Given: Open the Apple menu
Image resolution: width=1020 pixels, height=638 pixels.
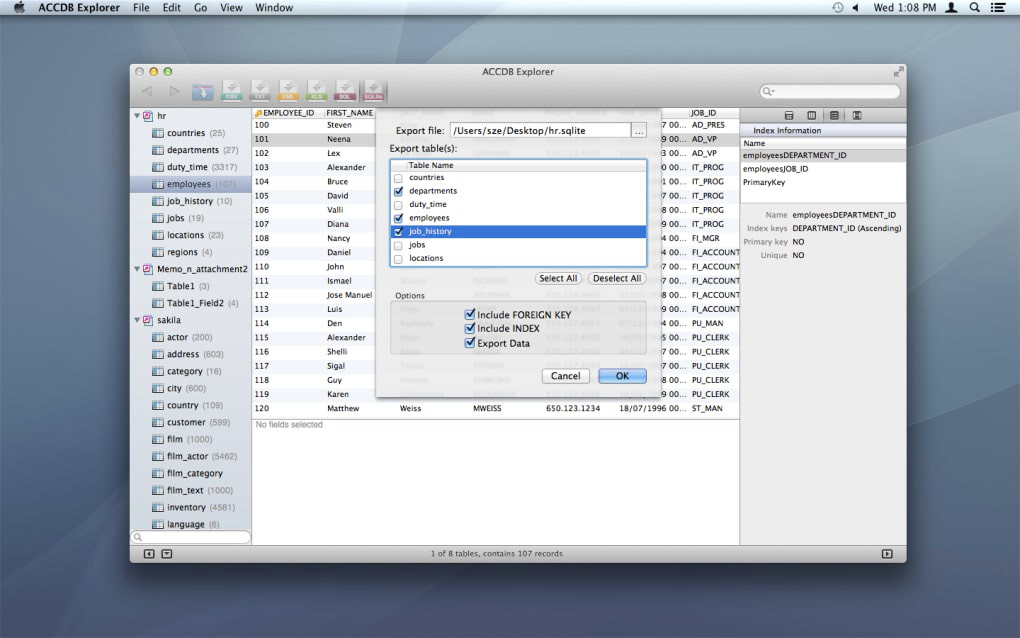Looking at the screenshot, I should point(19,8).
